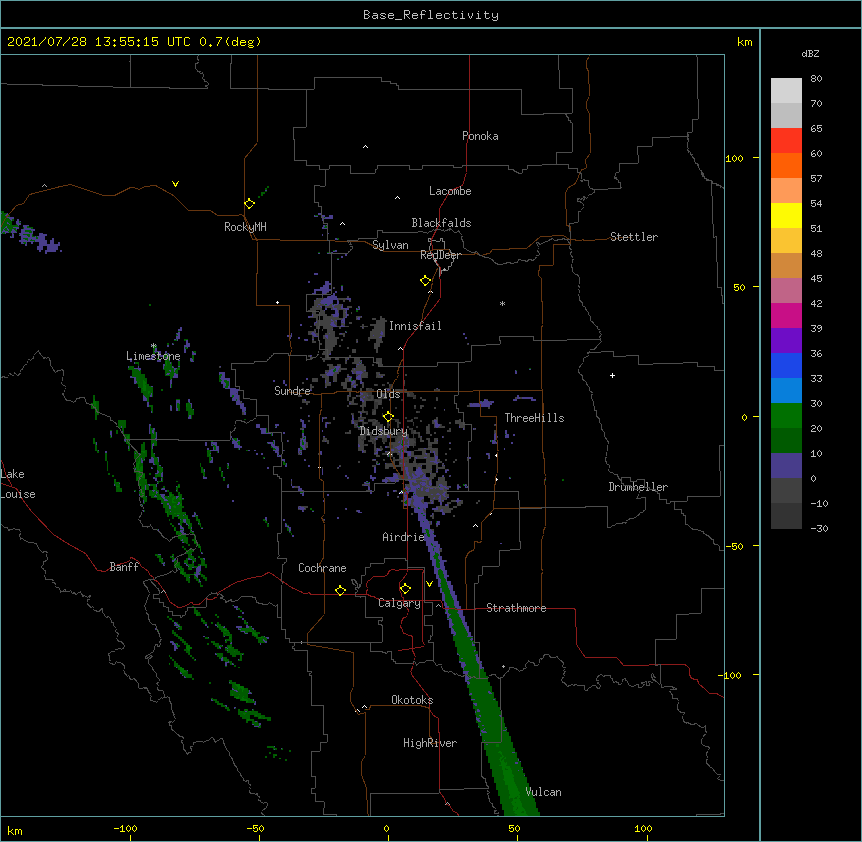Click the Stettler label
Viewport: 862px width, 842px height.
pyautogui.click(x=634, y=237)
